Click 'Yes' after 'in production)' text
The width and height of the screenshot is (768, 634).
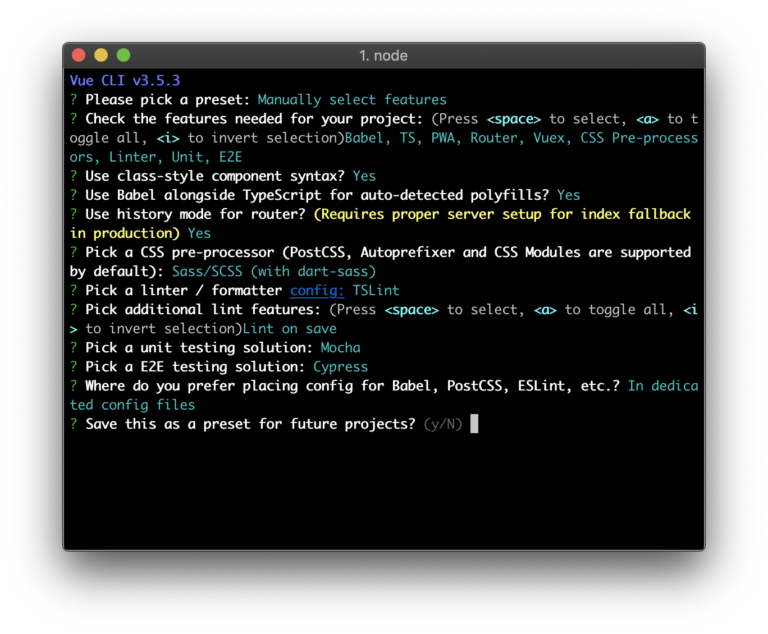[x=199, y=233]
